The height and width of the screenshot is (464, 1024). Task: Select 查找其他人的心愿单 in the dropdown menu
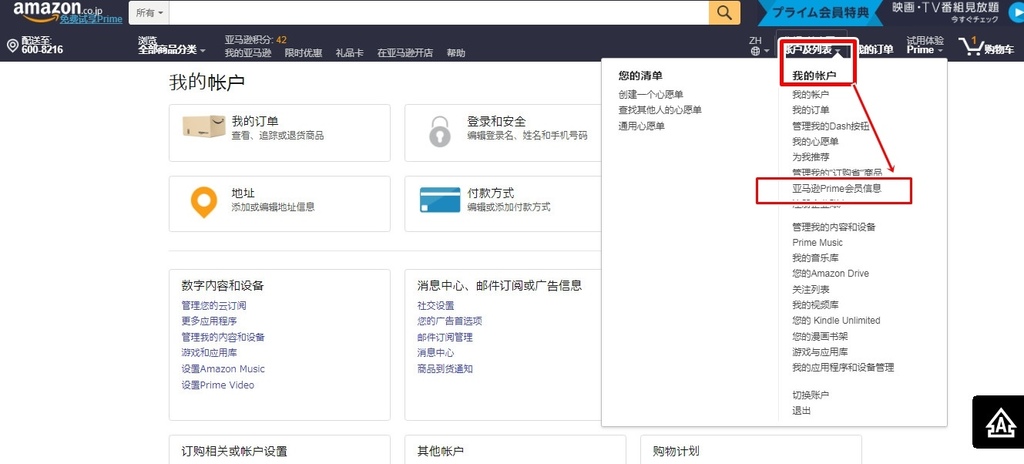tap(660, 110)
